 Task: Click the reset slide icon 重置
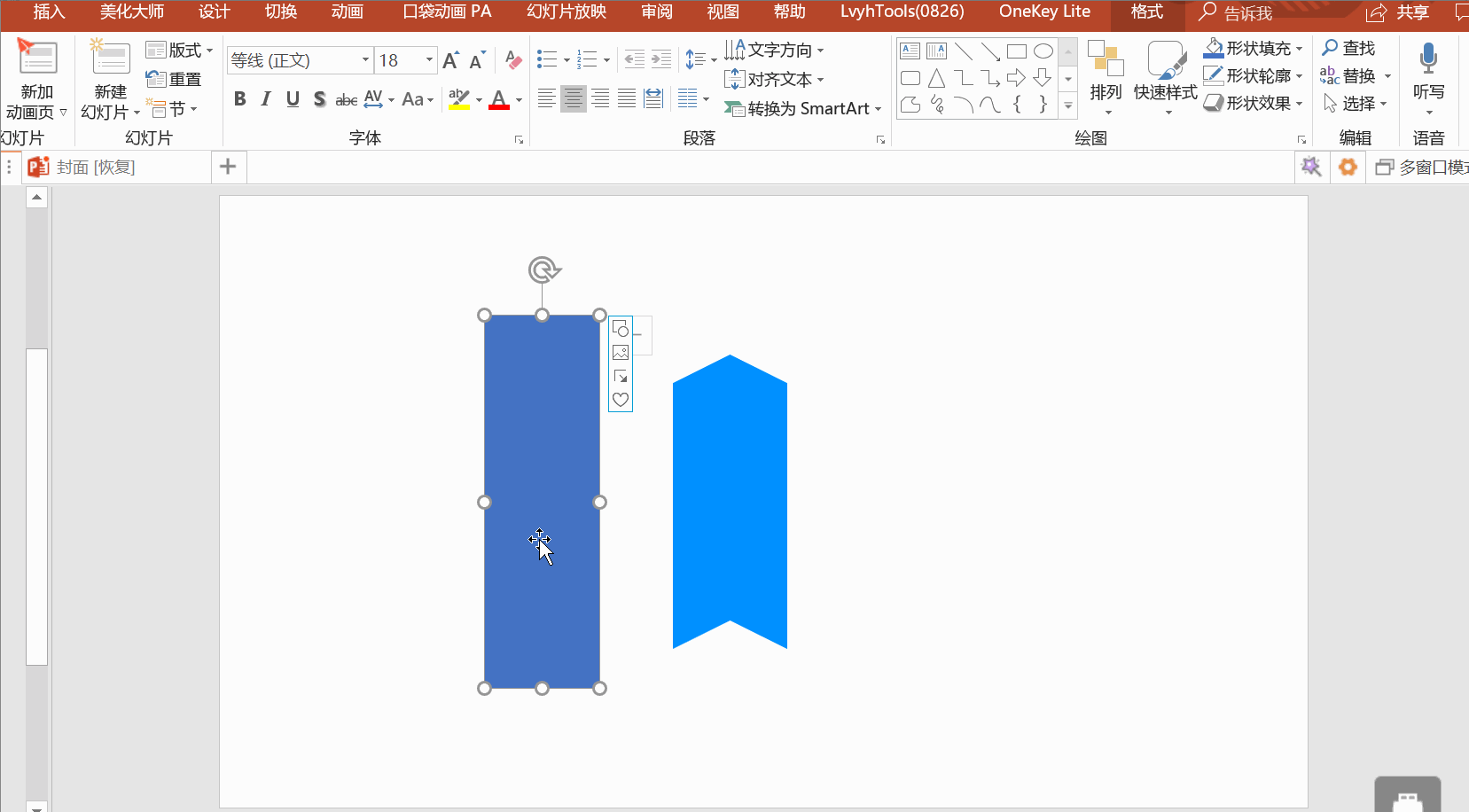174,79
